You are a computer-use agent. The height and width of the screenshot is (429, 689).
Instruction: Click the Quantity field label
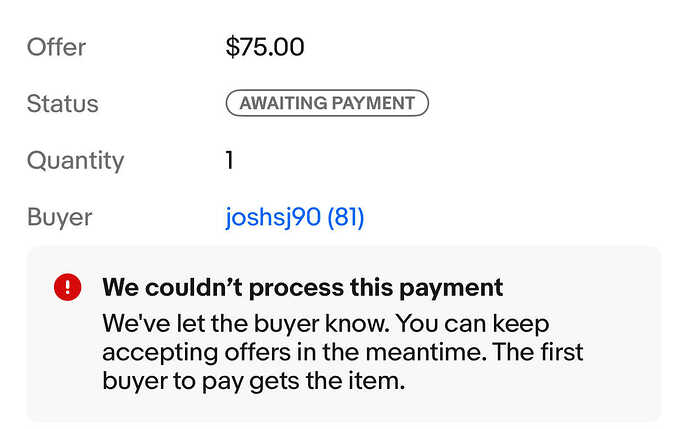pyautogui.click(x=75, y=160)
